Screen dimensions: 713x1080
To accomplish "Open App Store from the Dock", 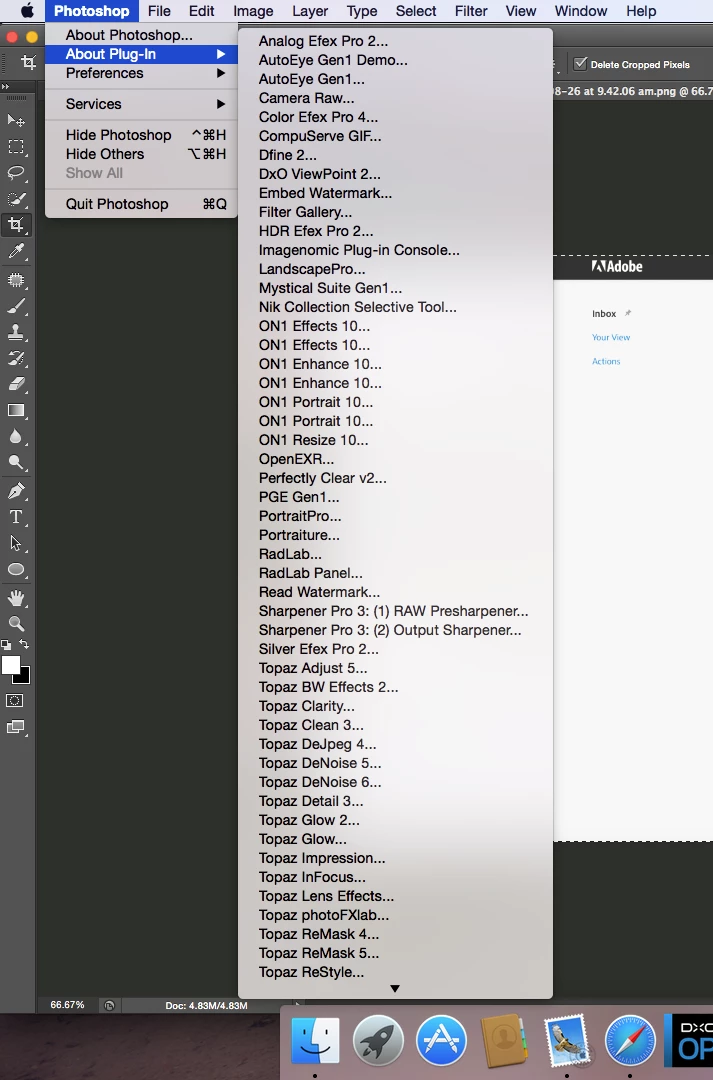I will [x=442, y=1040].
